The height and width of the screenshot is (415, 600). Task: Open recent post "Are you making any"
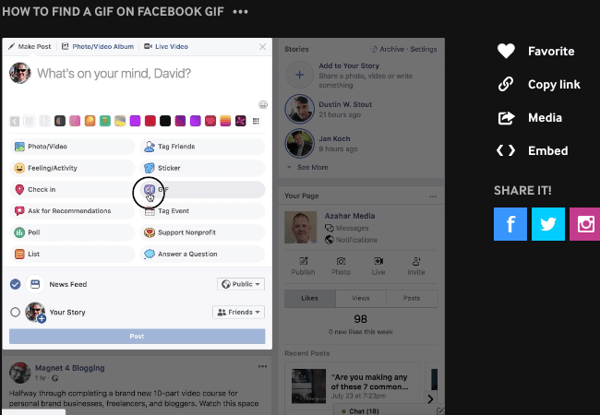coord(369,382)
